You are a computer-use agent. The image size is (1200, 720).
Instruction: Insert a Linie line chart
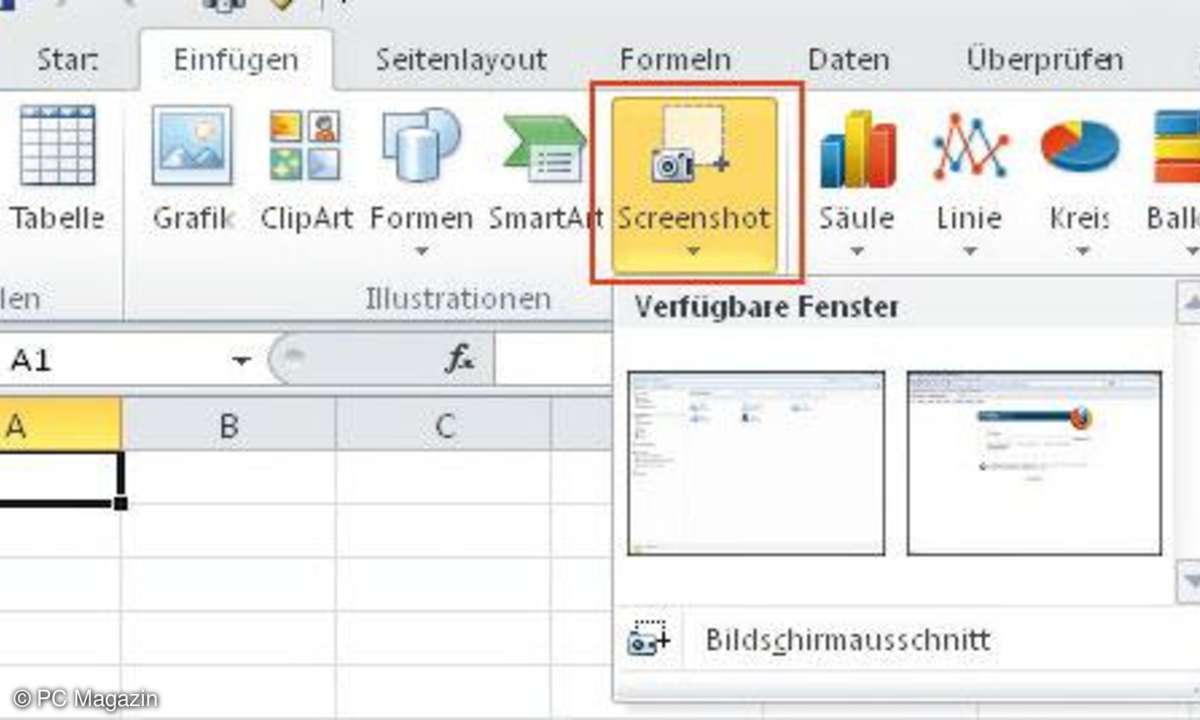[x=969, y=148]
